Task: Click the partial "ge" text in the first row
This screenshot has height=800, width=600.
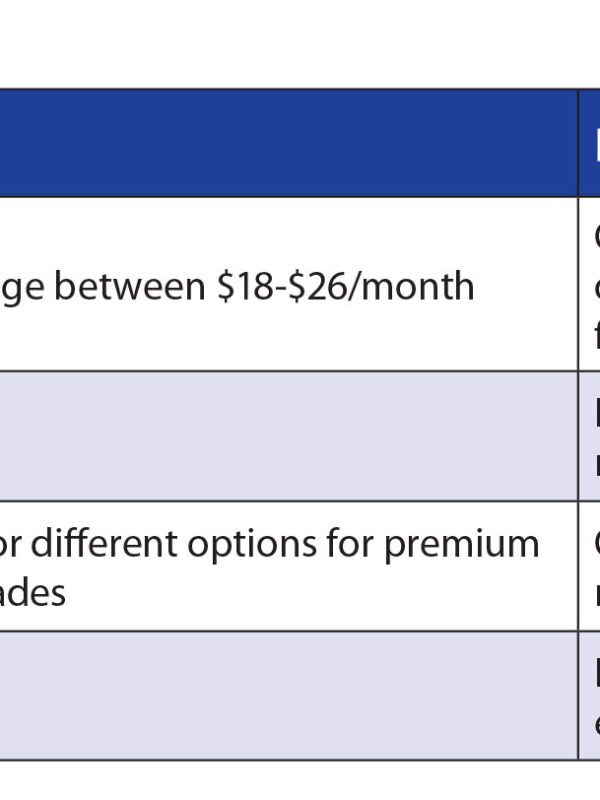Action: pos(20,288)
